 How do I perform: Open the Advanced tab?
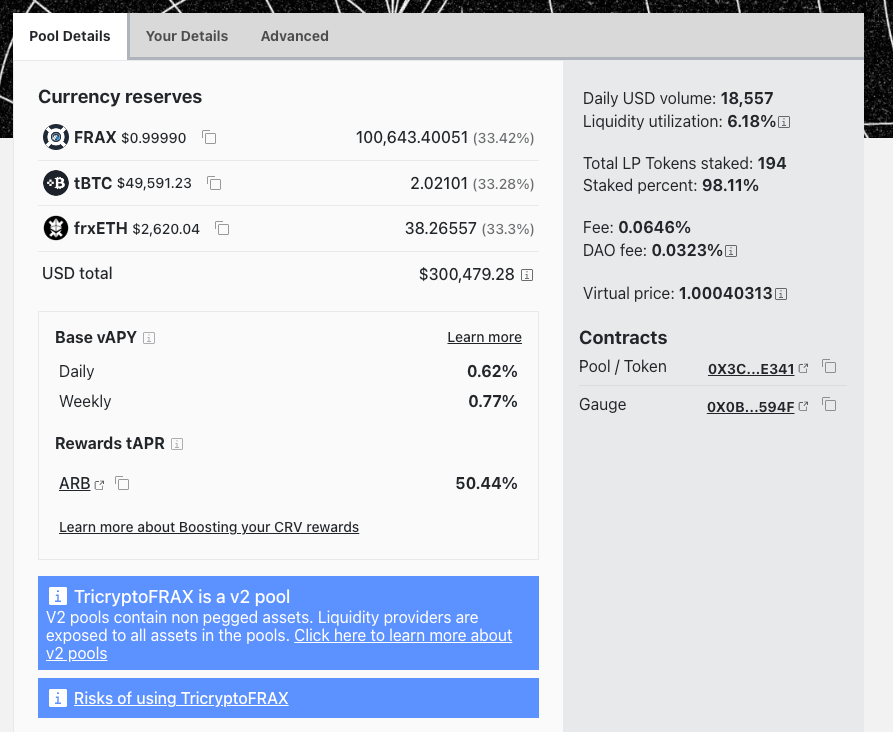[x=294, y=36]
